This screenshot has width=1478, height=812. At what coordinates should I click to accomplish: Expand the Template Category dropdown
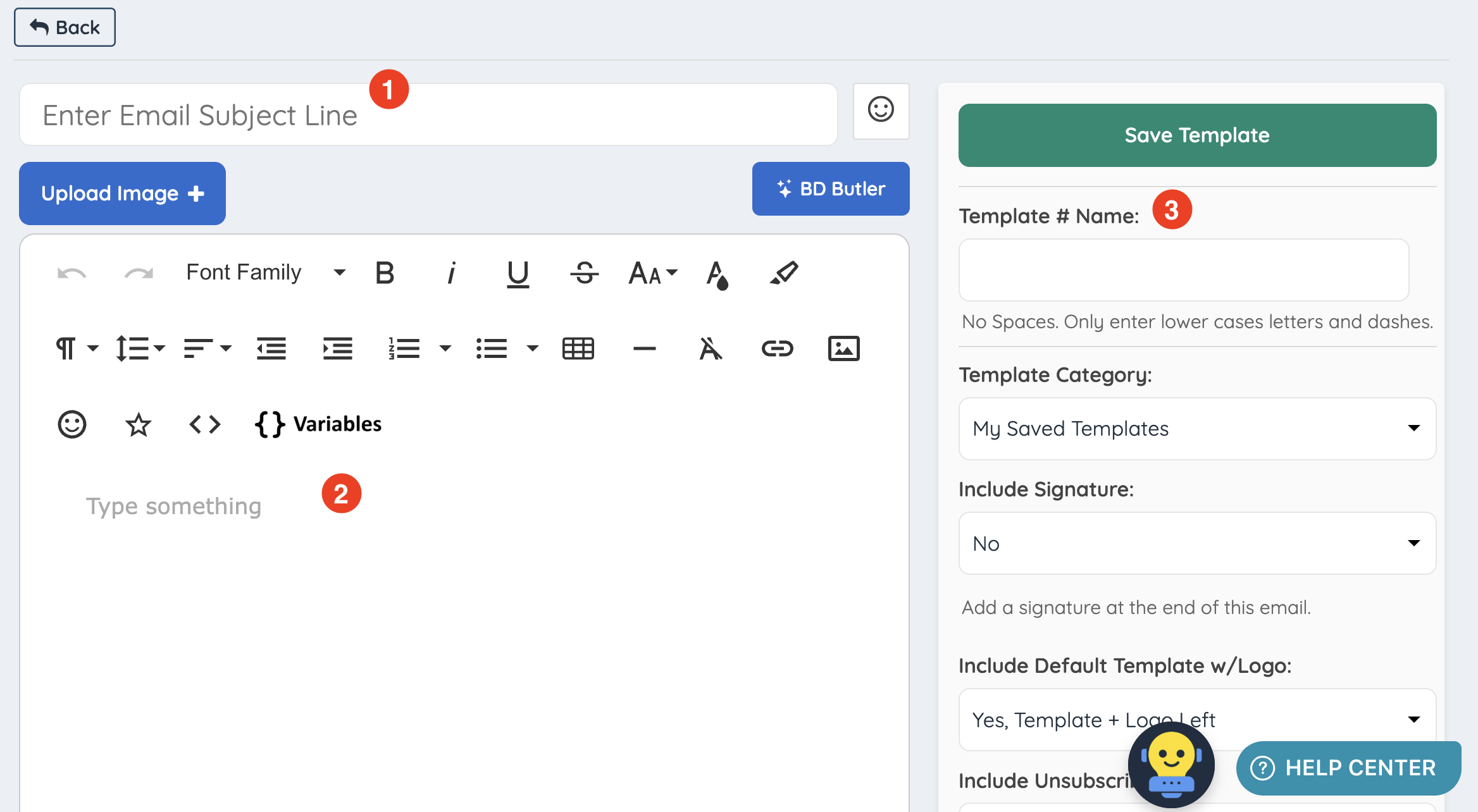pos(1197,429)
